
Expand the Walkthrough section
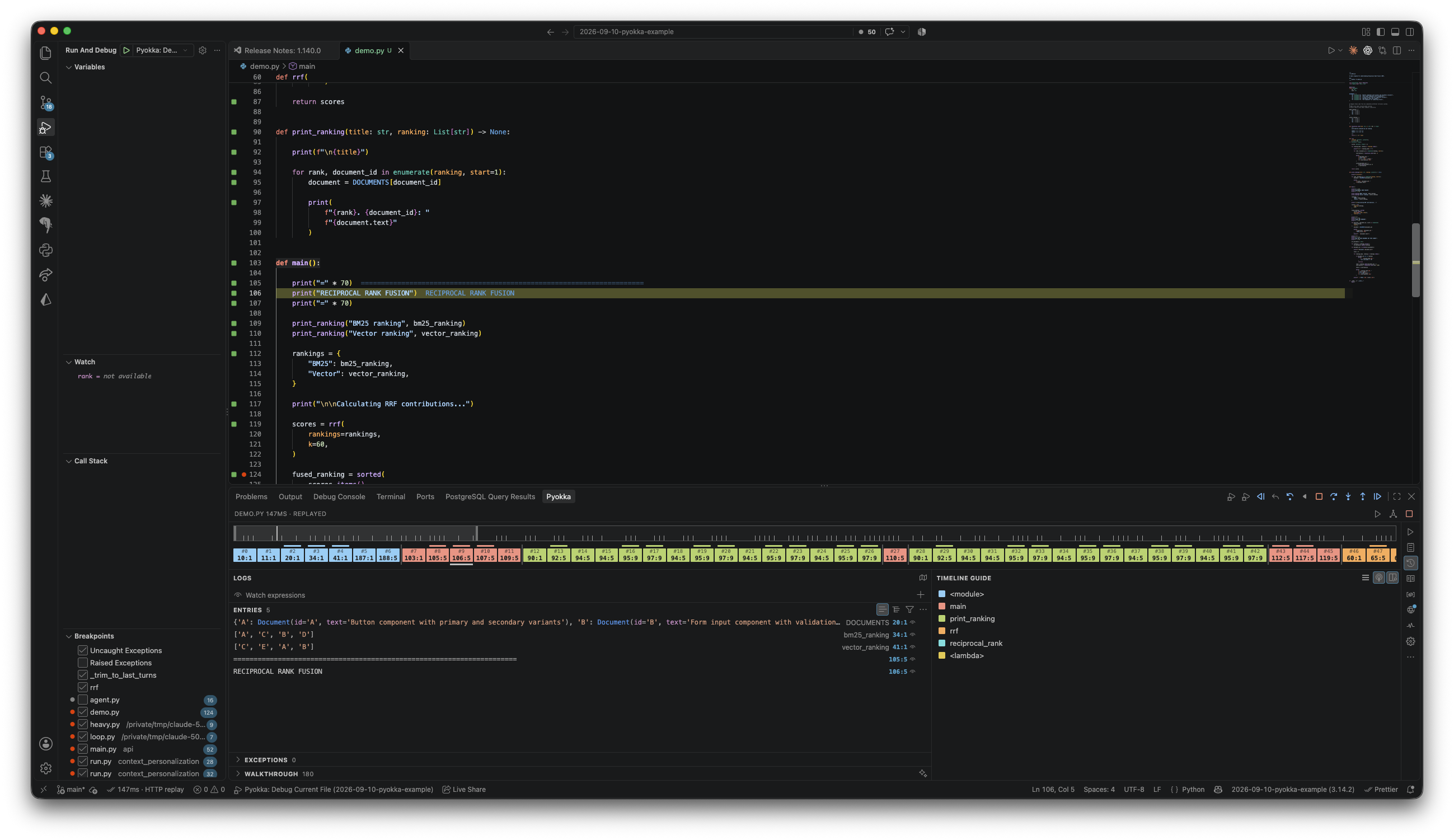pyautogui.click(x=238, y=774)
